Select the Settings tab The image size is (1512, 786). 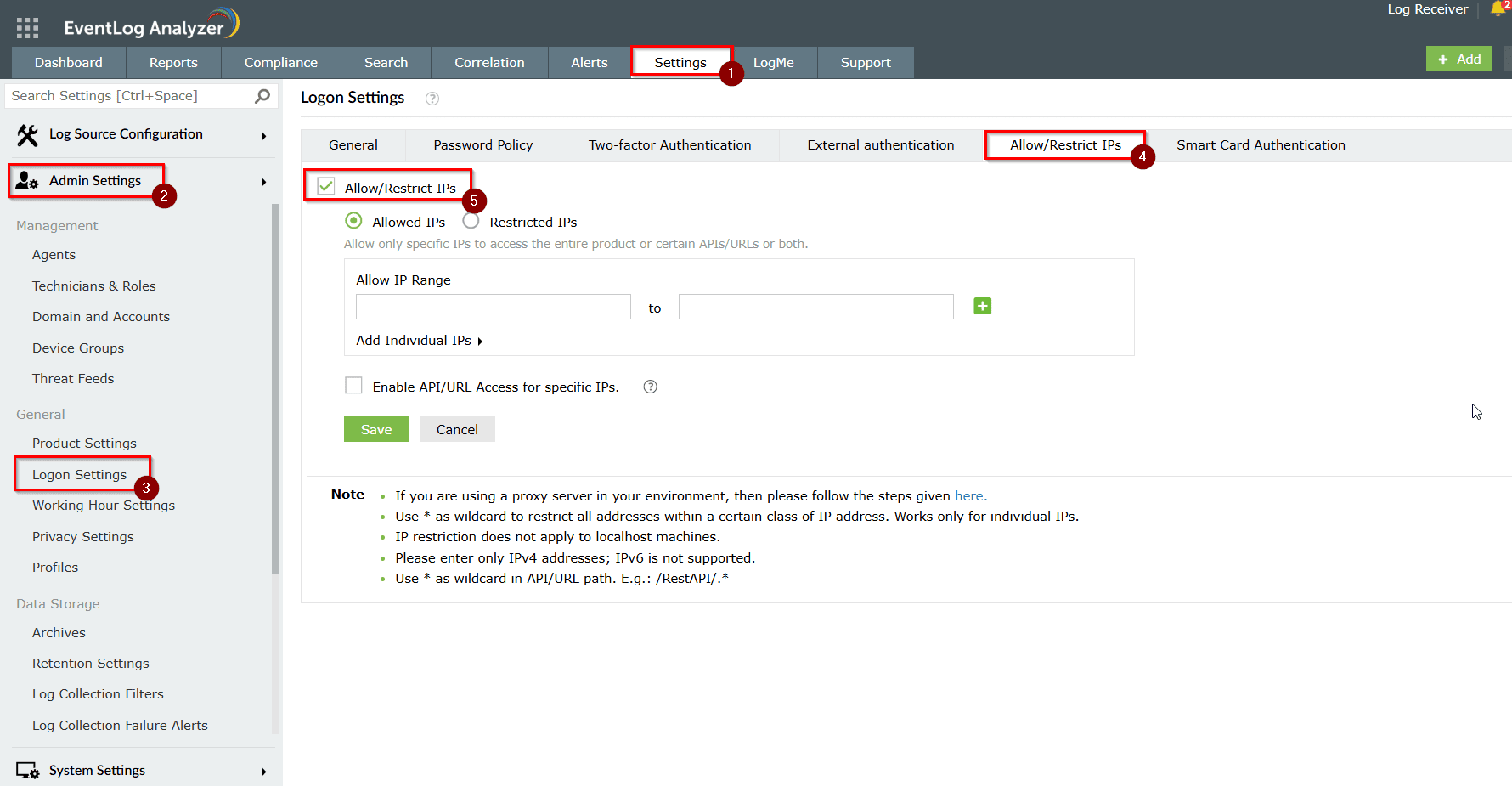680,63
